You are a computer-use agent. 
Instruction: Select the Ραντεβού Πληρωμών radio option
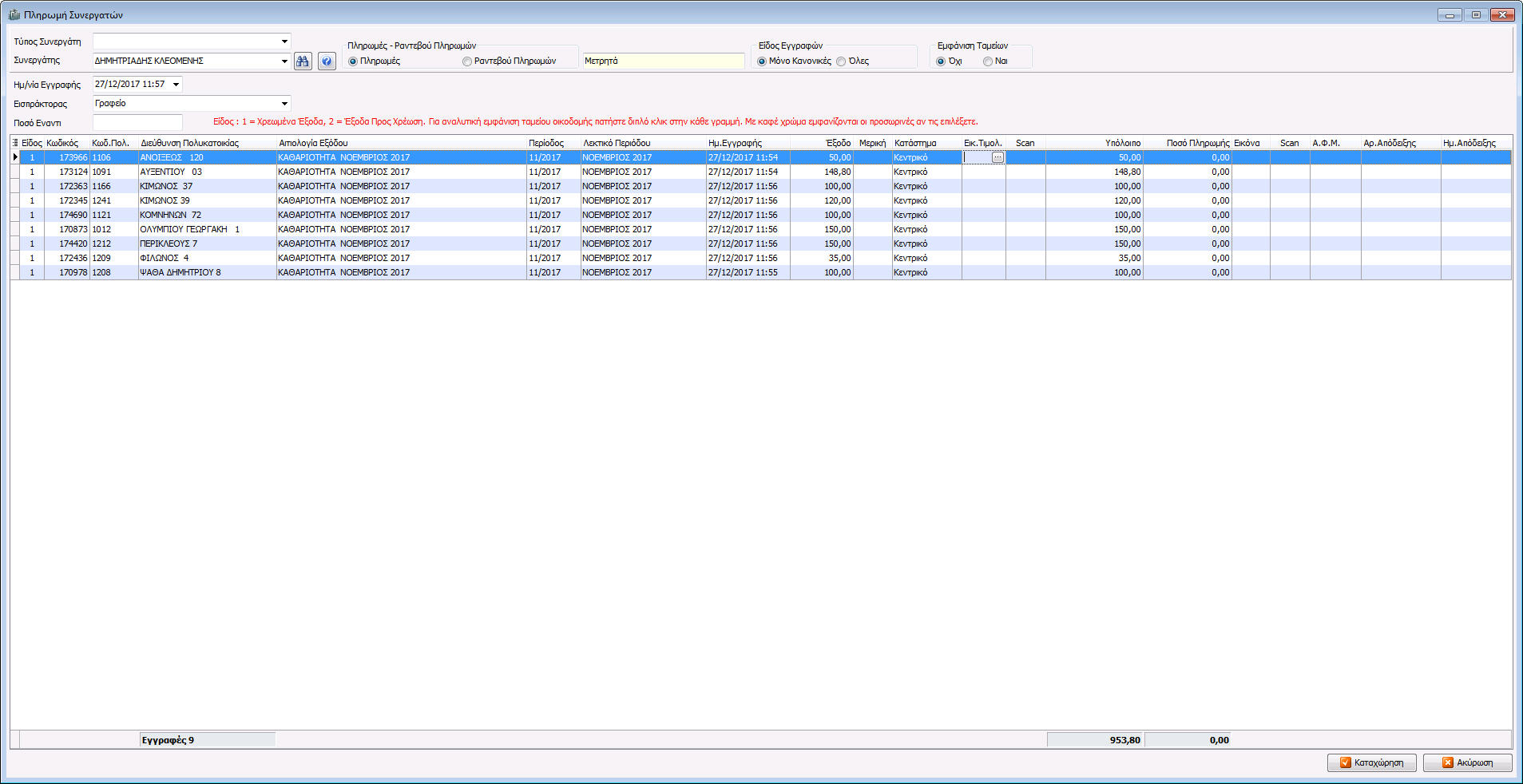467,61
